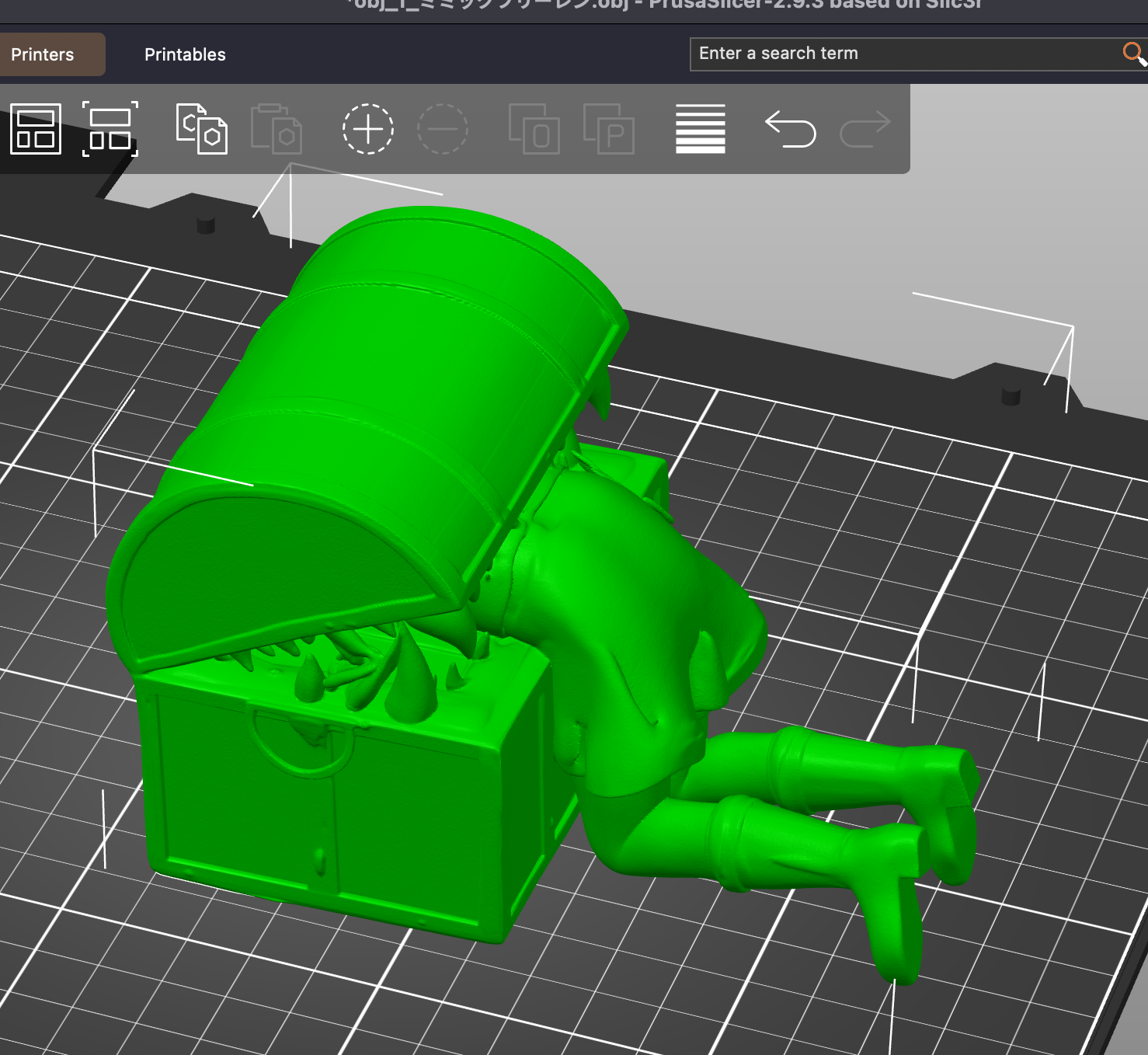Click the treasure chest front panel
Viewport: 1148px width, 1055px height.
point(326,808)
